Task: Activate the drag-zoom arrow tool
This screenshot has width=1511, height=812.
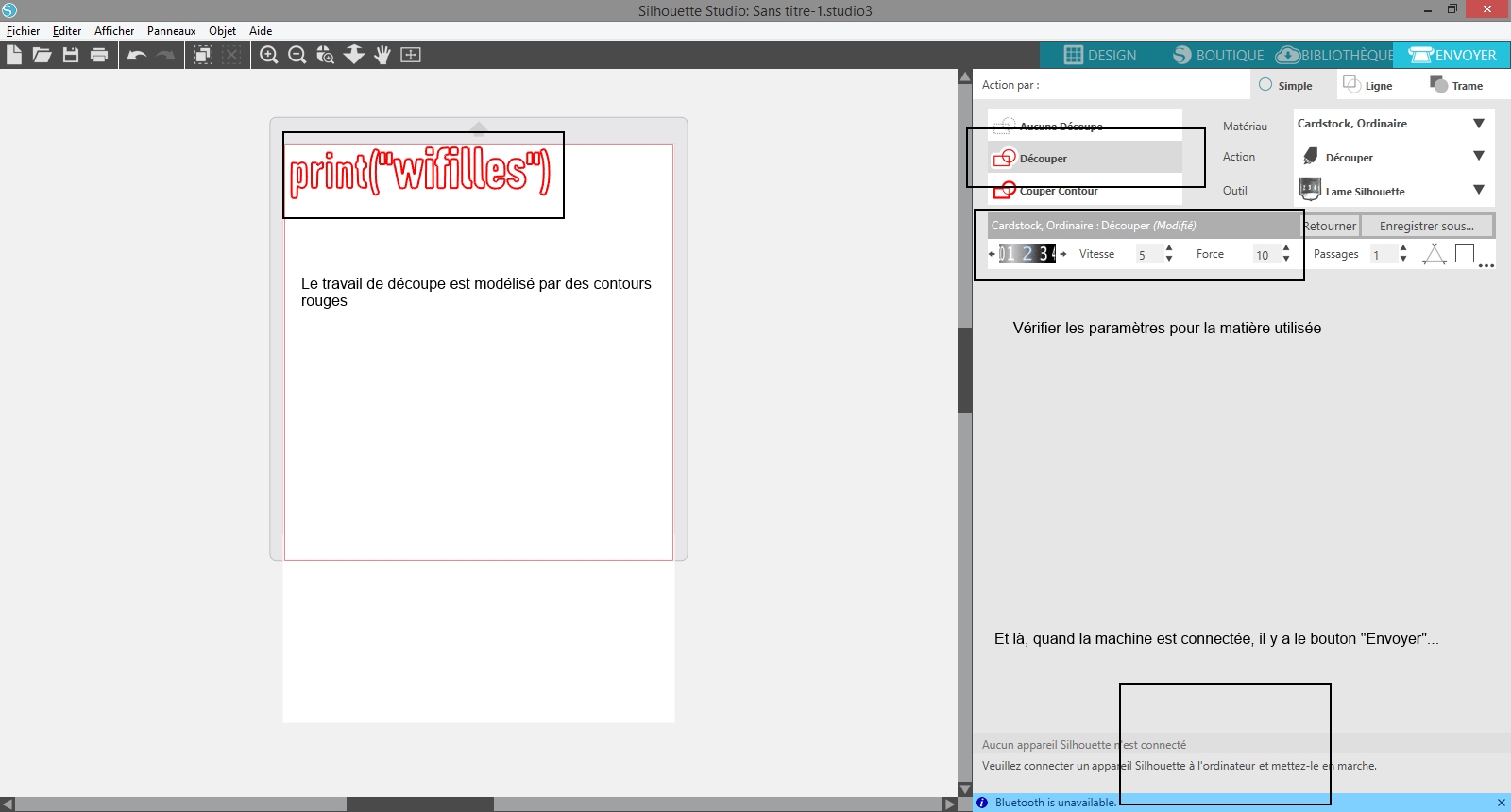Action: click(x=354, y=55)
